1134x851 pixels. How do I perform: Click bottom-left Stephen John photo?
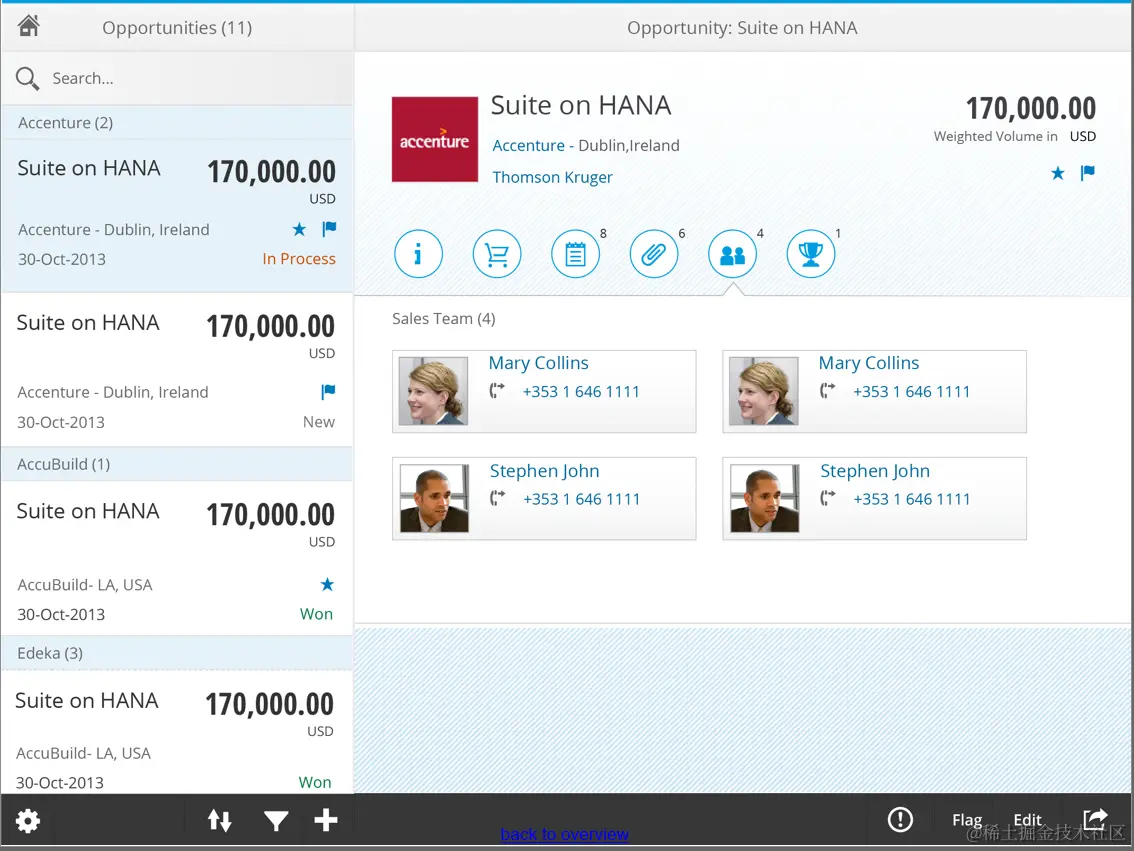[434, 498]
